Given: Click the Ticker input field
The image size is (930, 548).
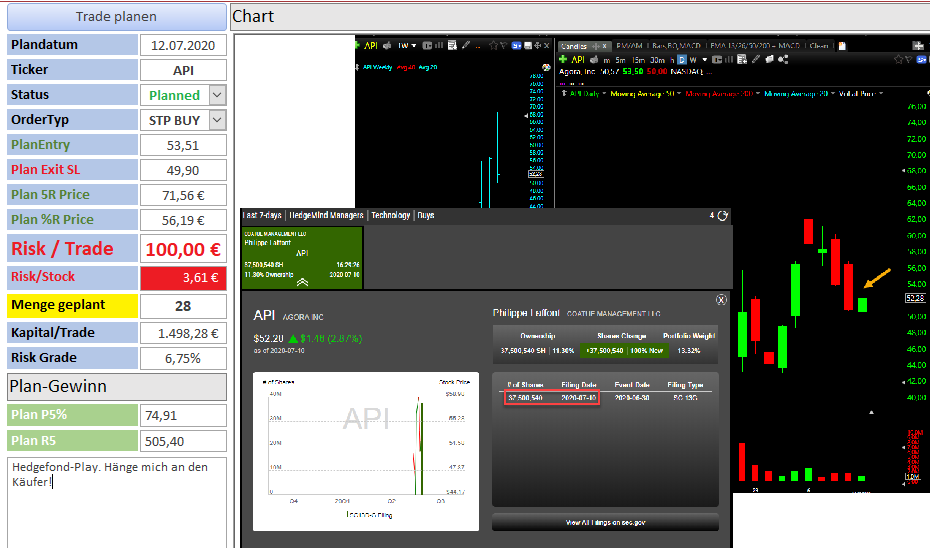Looking at the screenshot, I should pyautogui.click(x=183, y=70).
